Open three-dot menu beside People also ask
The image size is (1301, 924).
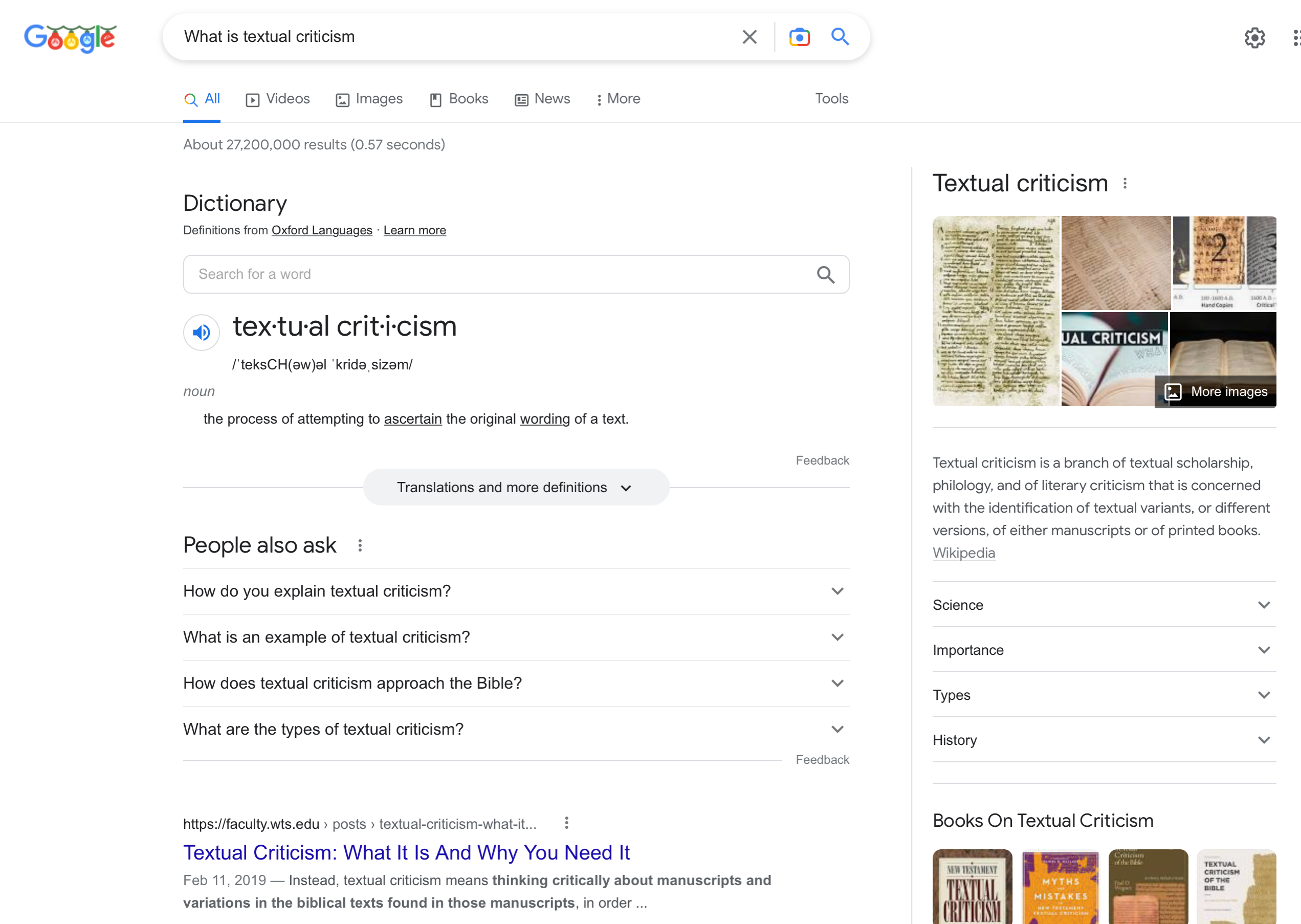pos(360,545)
